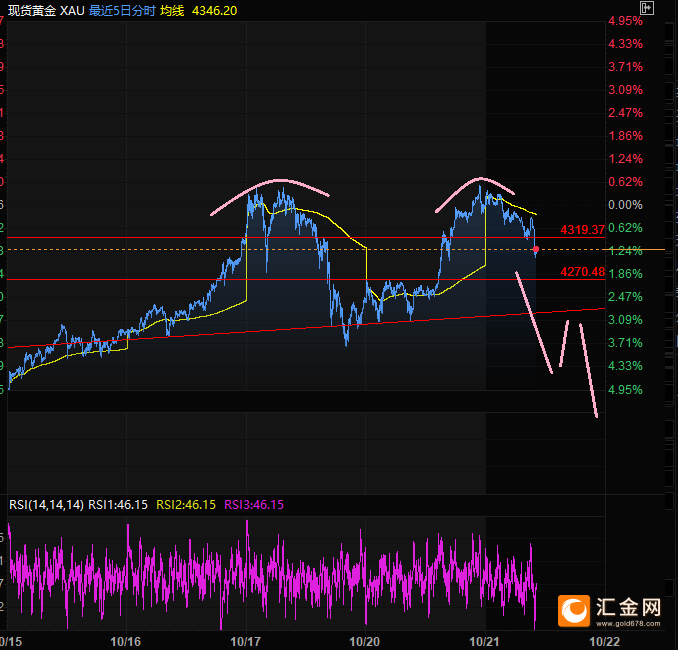Click the red 1.24% axis label
This screenshot has width=678, height=650.
pyautogui.click(x=625, y=159)
